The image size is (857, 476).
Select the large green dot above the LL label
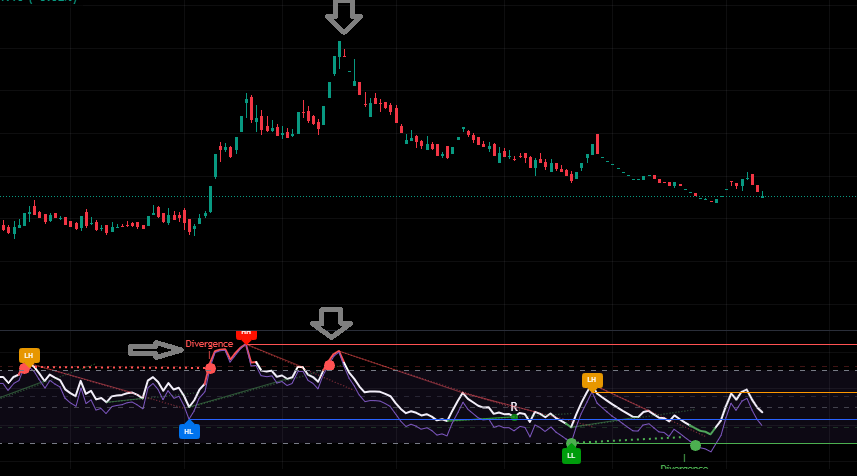(x=571, y=442)
